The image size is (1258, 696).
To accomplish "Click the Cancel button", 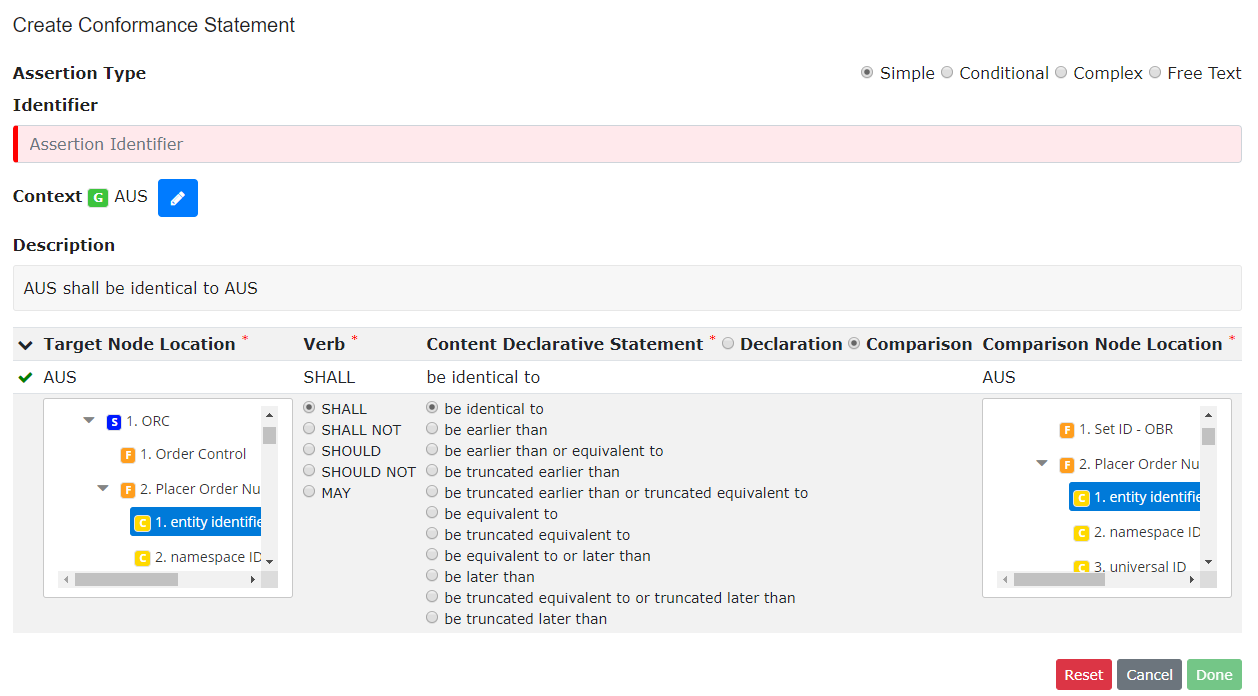I will (x=1149, y=674).
